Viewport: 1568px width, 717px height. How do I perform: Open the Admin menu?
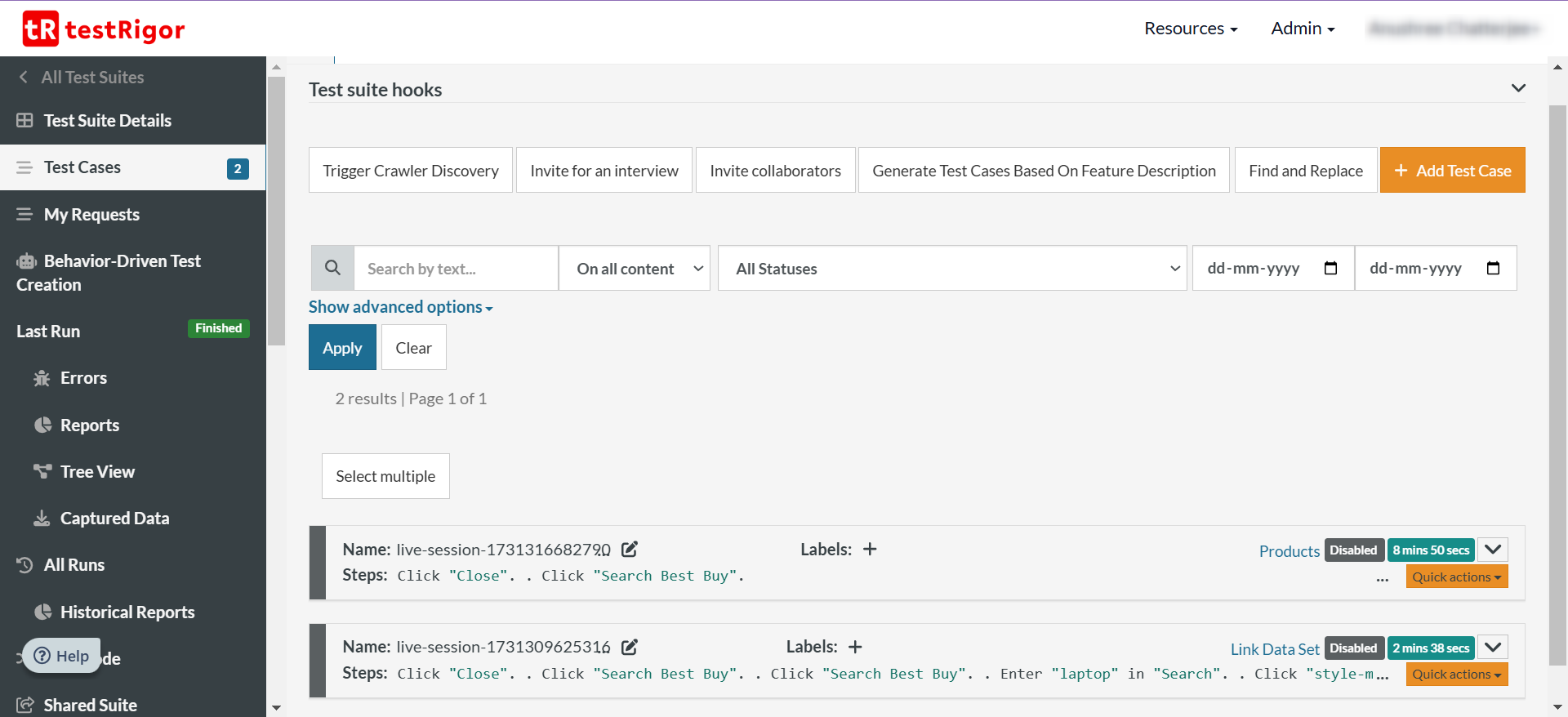click(1302, 29)
